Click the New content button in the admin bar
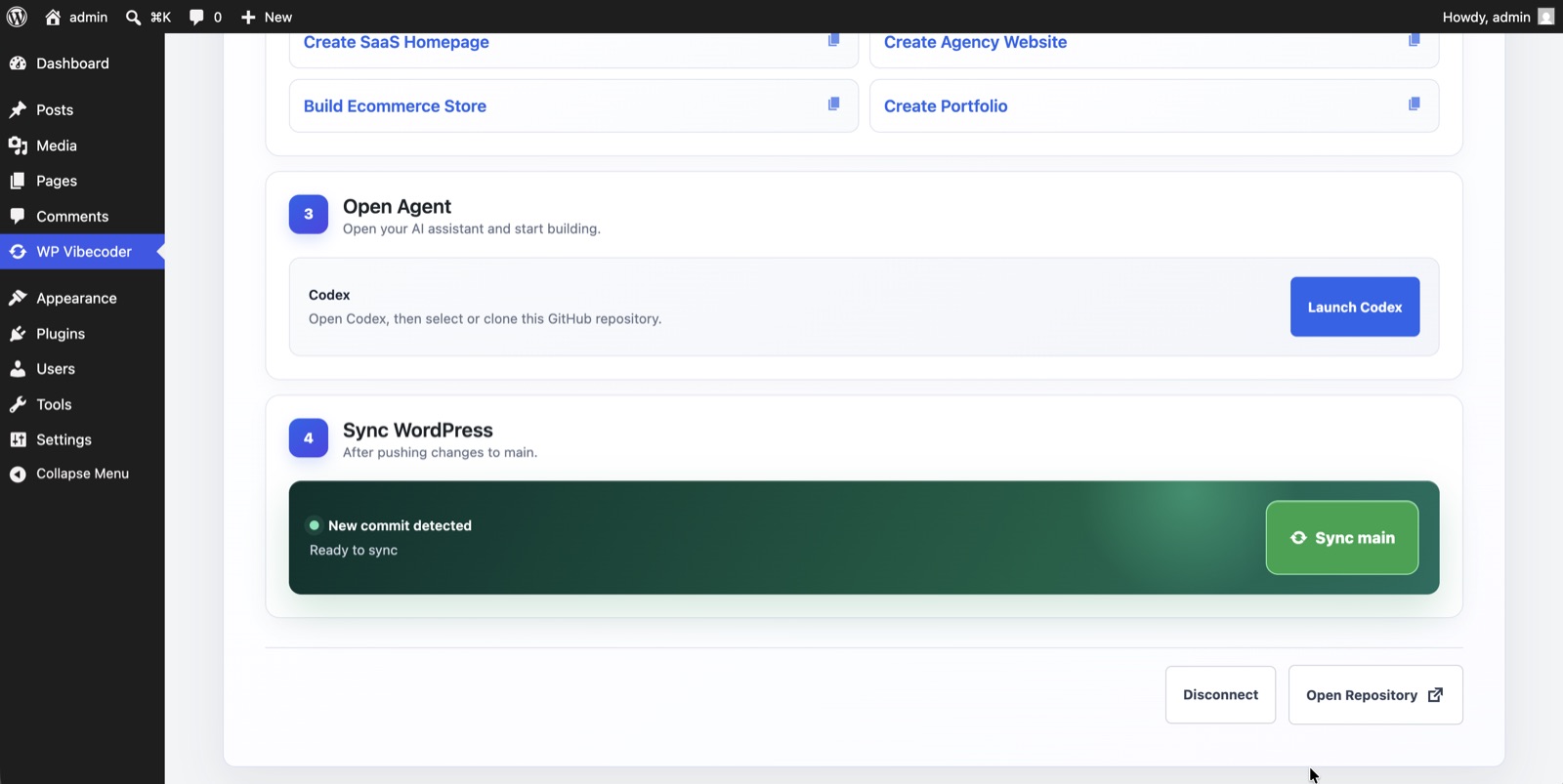This screenshot has width=1563, height=784. point(267,17)
